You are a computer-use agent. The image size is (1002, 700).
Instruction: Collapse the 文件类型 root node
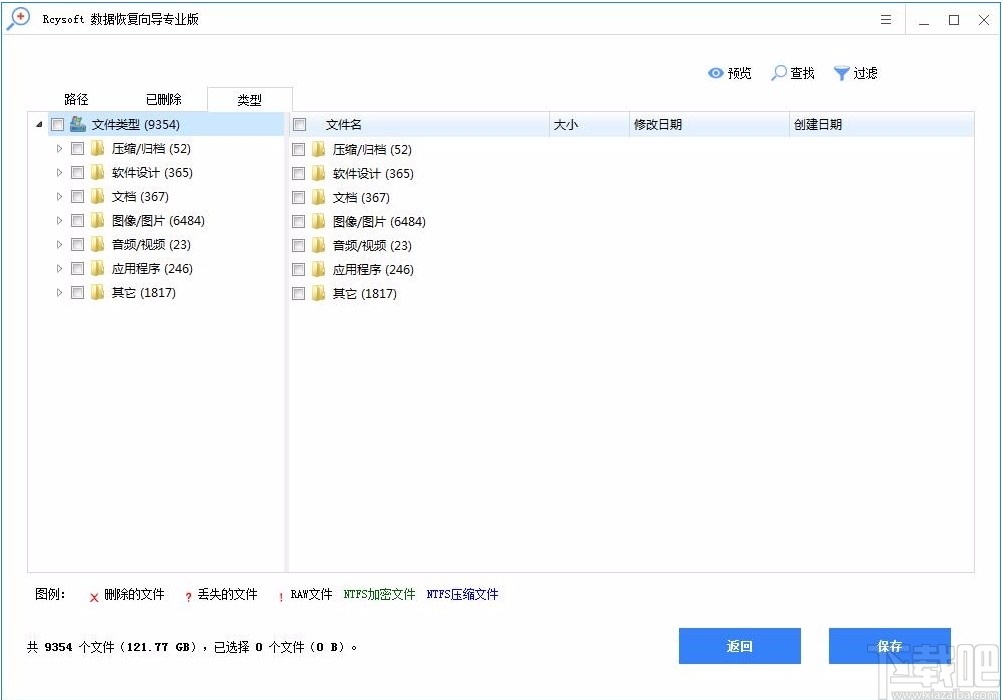(x=38, y=124)
